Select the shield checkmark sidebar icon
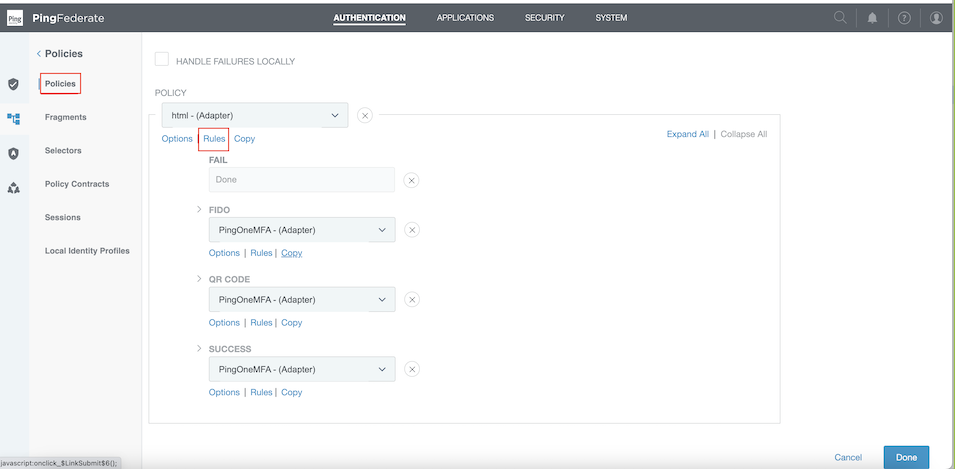Image resolution: width=955 pixels, height=469 pixels. (x=13, y=84)
